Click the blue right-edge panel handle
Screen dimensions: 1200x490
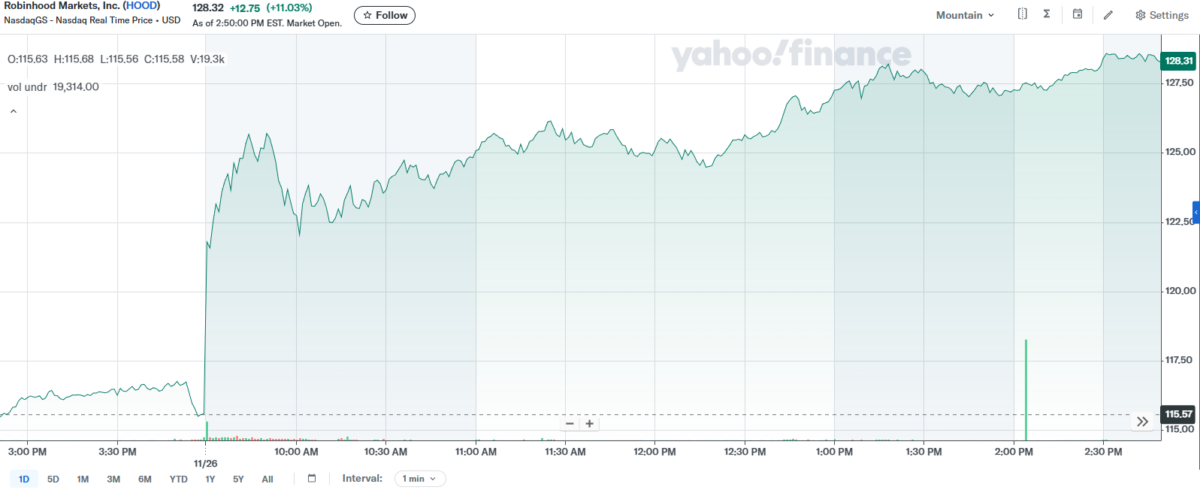coord(1196,213)
